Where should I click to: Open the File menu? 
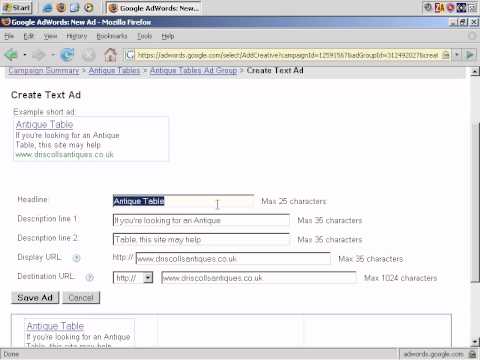coord(9,36)
